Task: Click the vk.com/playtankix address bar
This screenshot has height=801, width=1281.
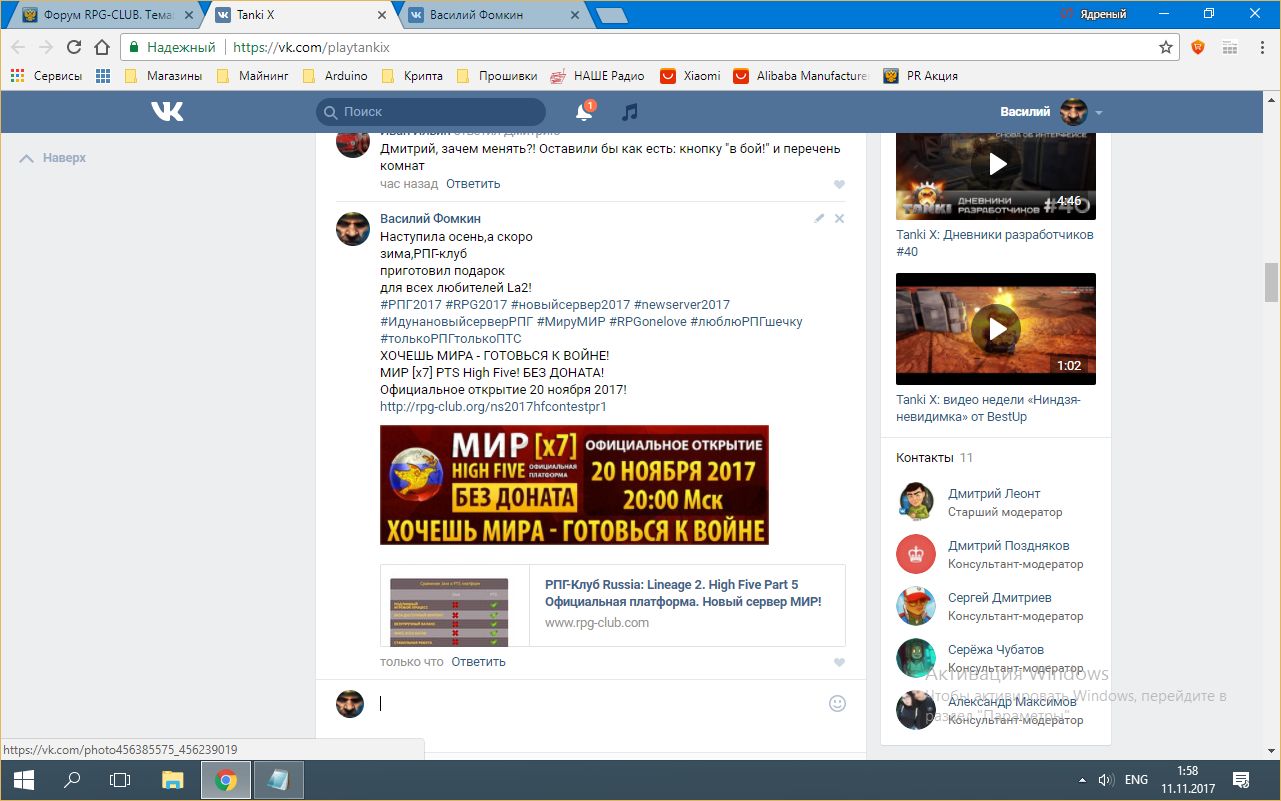Action: point(650,47)
